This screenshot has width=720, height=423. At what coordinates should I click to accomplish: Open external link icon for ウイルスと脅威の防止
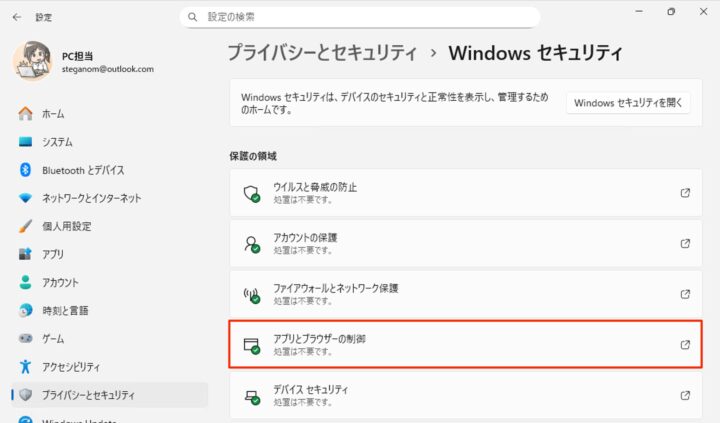coord(685,193)
